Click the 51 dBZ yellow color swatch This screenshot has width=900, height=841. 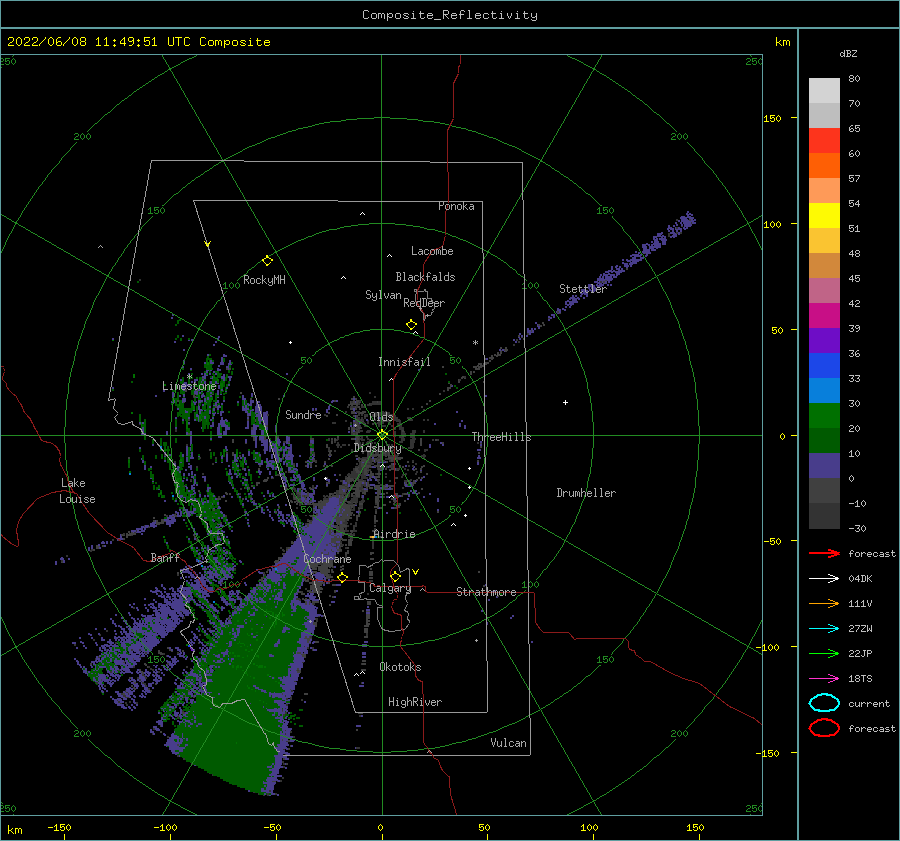824,216
